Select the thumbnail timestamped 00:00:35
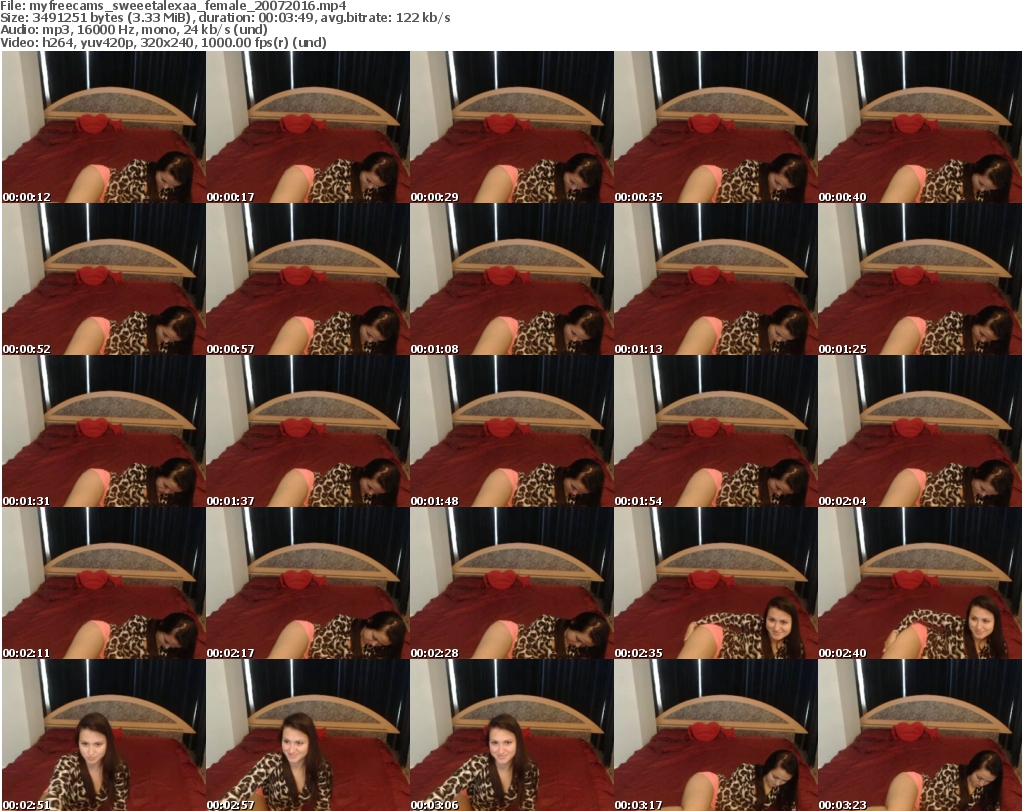The image size is (1024, 811). 716,127
